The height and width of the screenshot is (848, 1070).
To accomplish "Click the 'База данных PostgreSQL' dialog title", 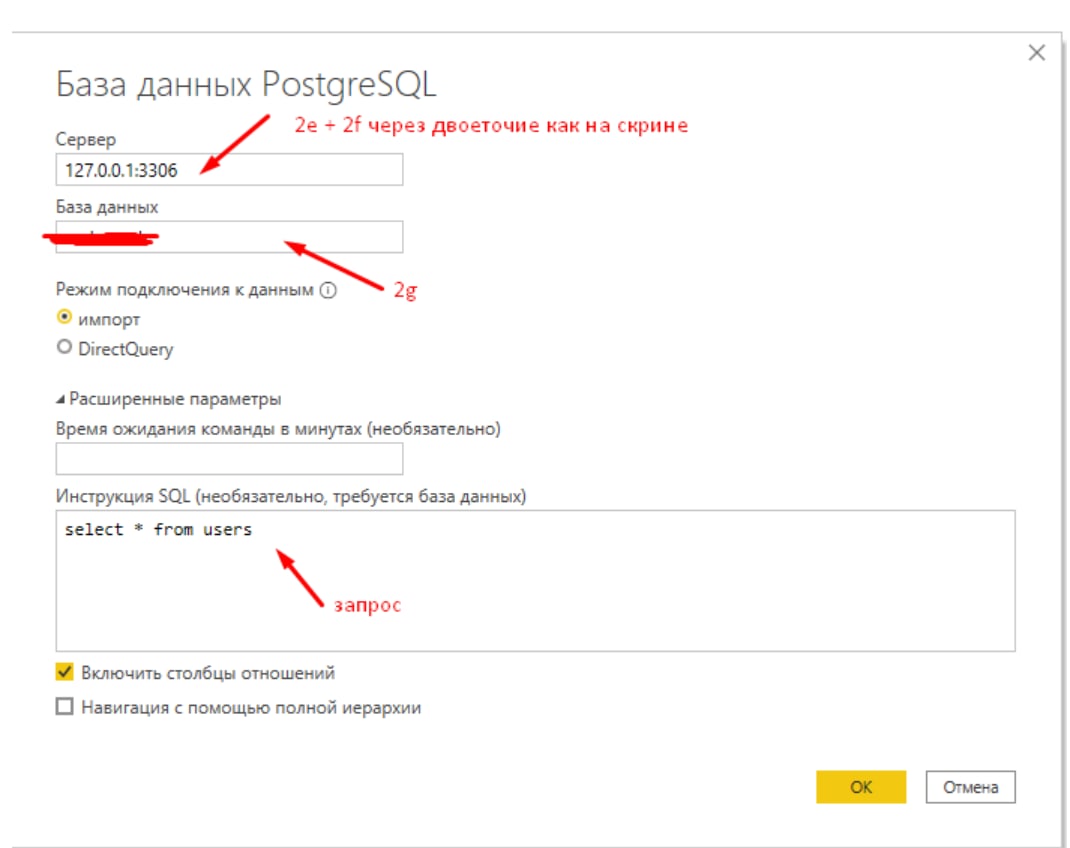I will [x=246, y=85].
